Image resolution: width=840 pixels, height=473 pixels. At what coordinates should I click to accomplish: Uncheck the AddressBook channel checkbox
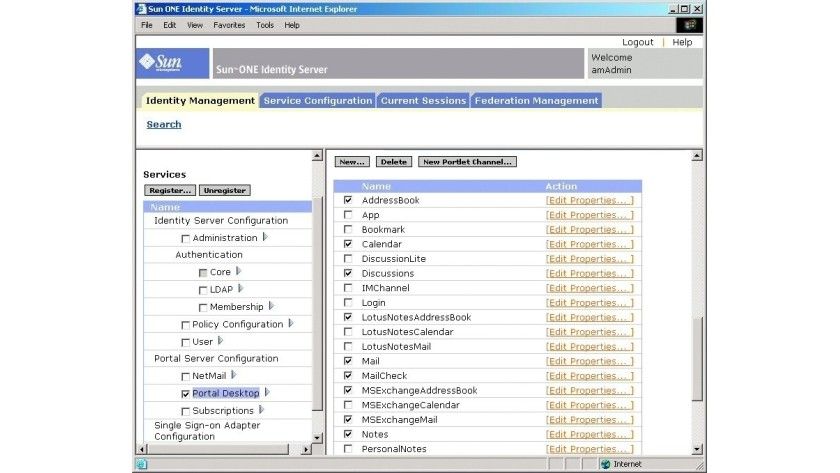[348, 200]
